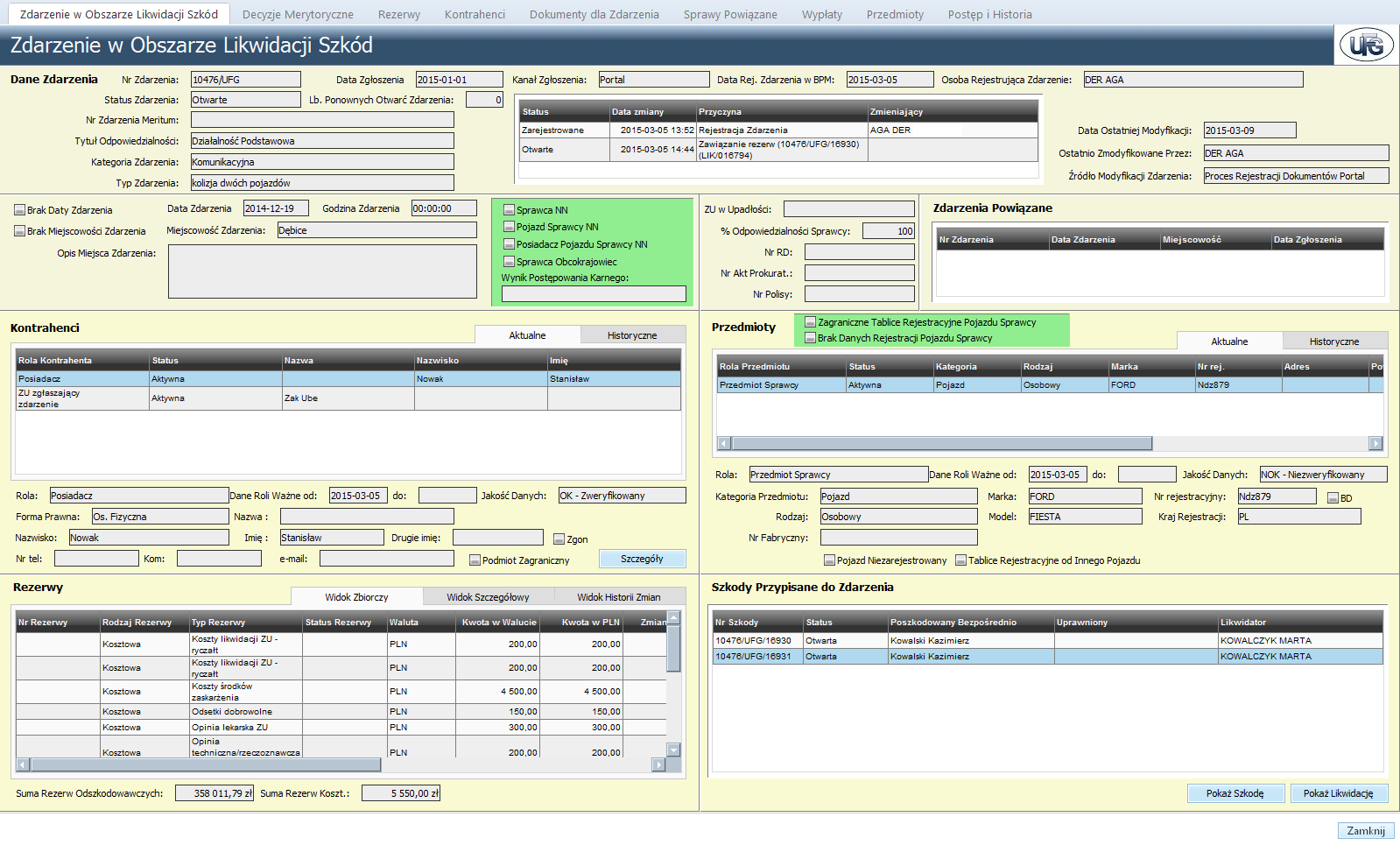Select Aktualne tab in Kontrahenci section

click(528, 335)
